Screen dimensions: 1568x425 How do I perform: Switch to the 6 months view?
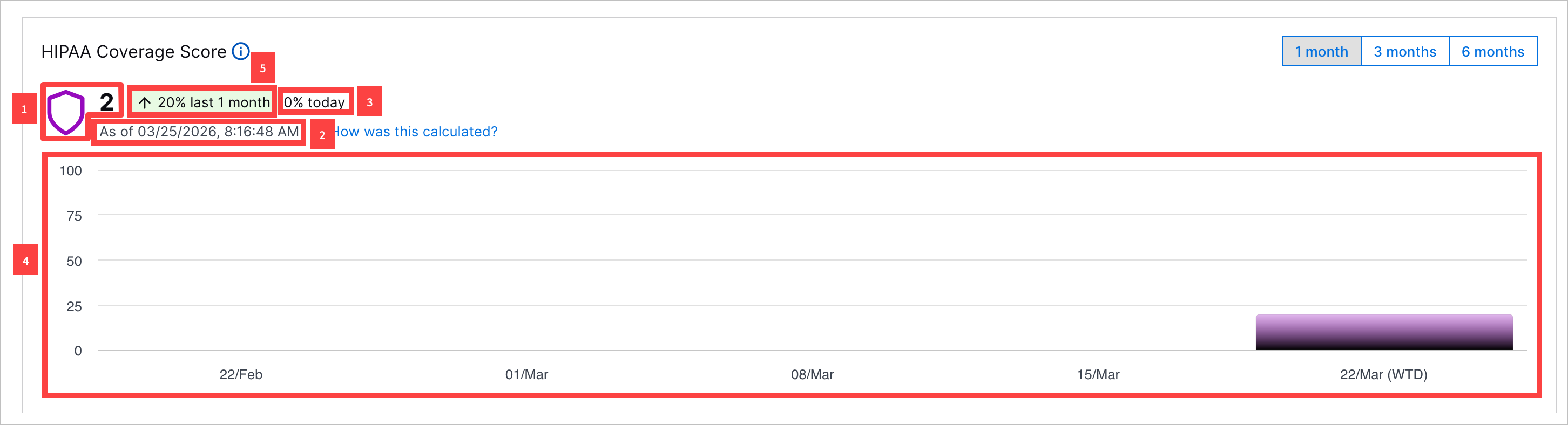[1492, 52]
